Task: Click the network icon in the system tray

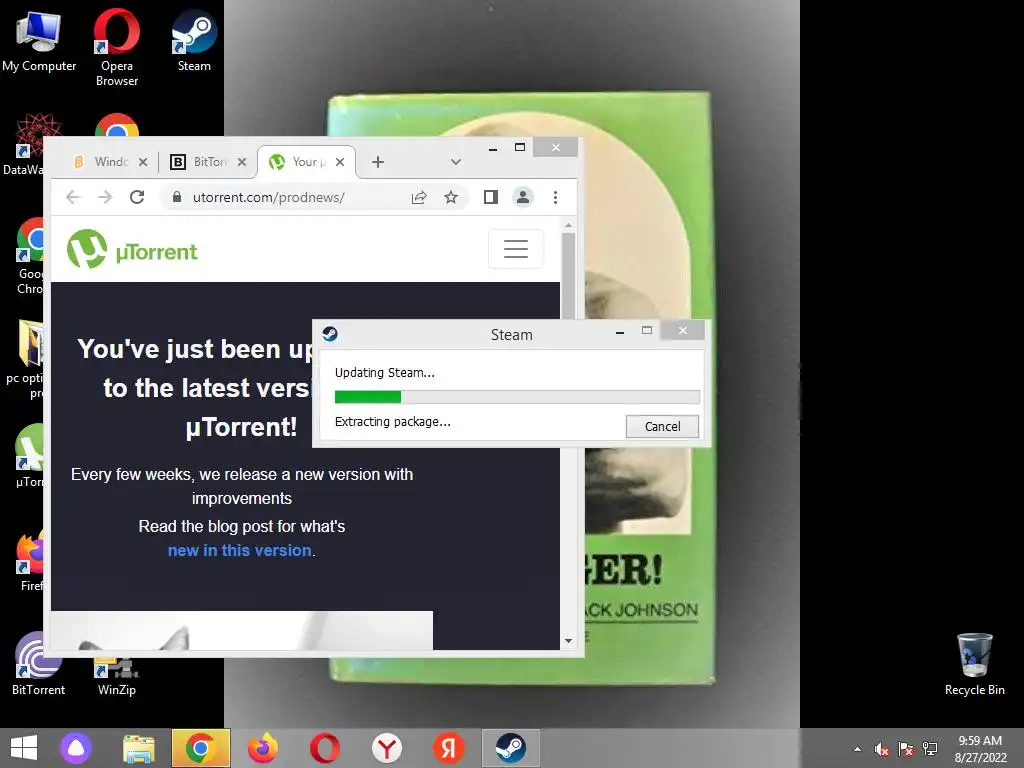Action: [x=930, y=749]
